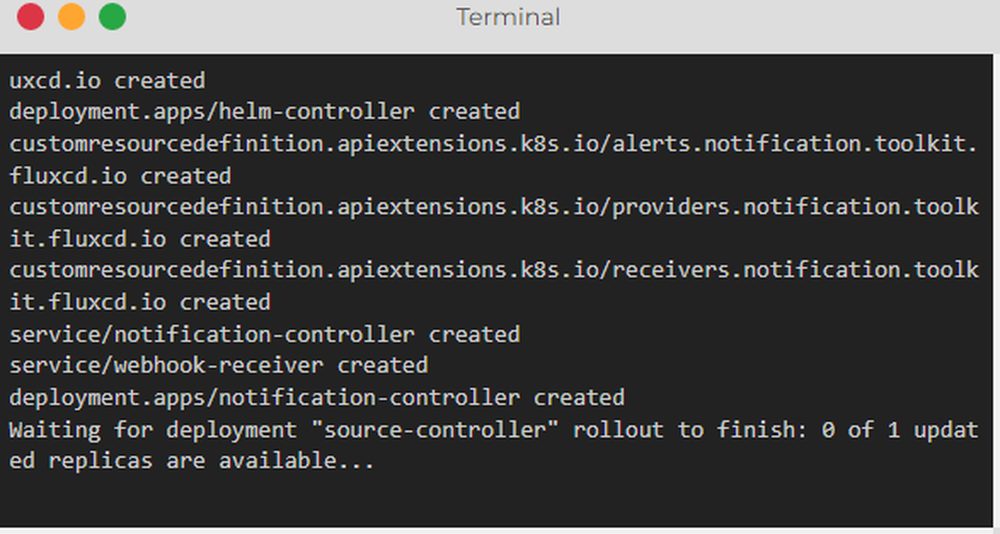This screenshot has width=1000, height=534.
Task: Click the deployment.apps/helm-controller created line
Action: click(x=264, y=111)
